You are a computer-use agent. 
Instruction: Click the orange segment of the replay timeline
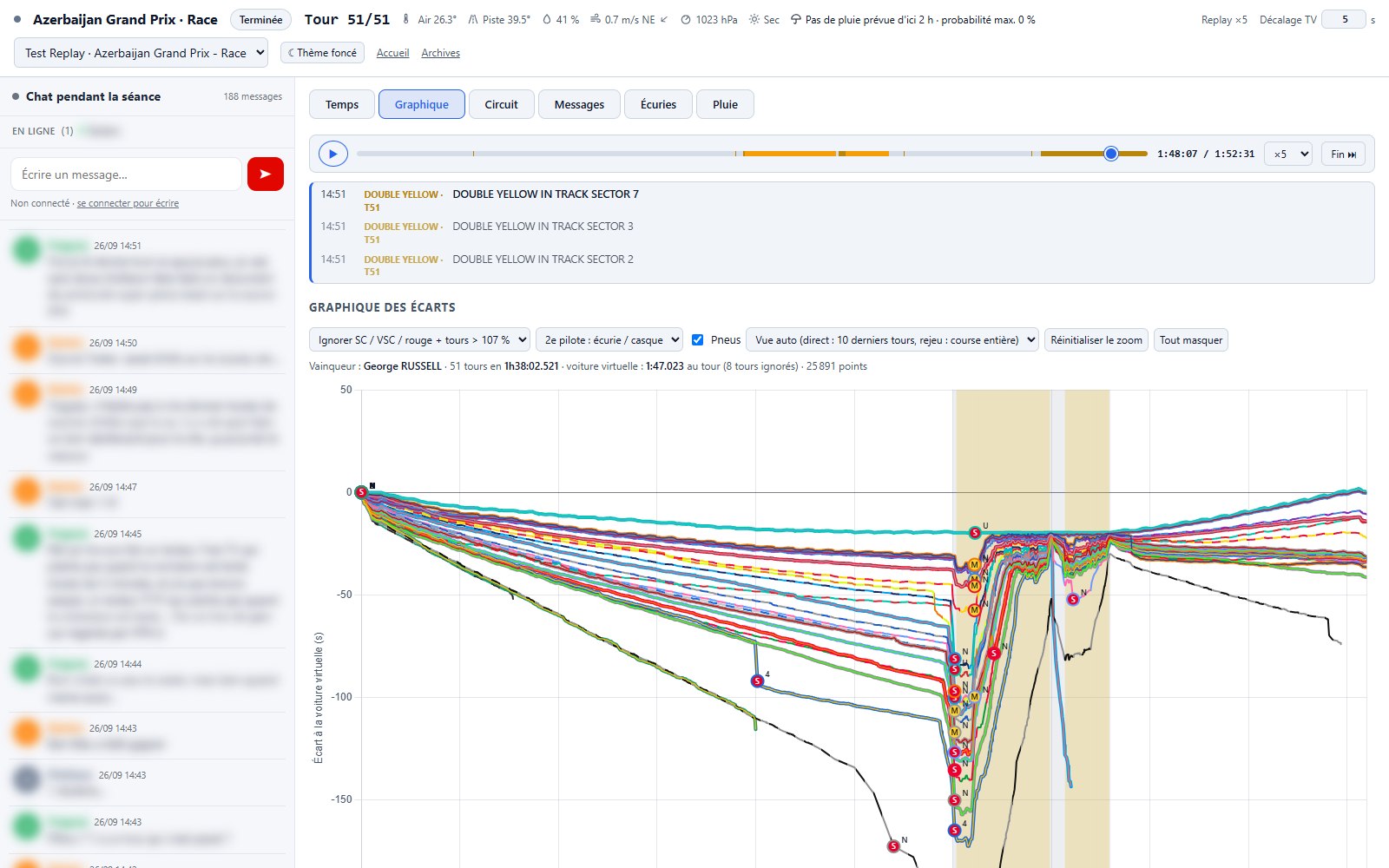point(789,154)
